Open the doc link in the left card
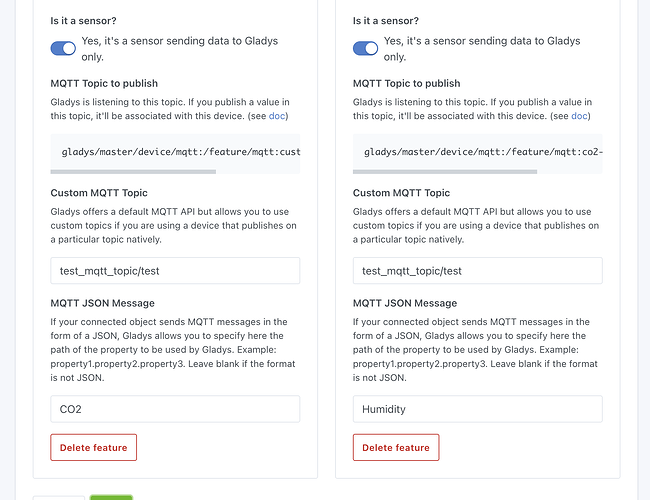The image size is (650, 500). point(277,116)
